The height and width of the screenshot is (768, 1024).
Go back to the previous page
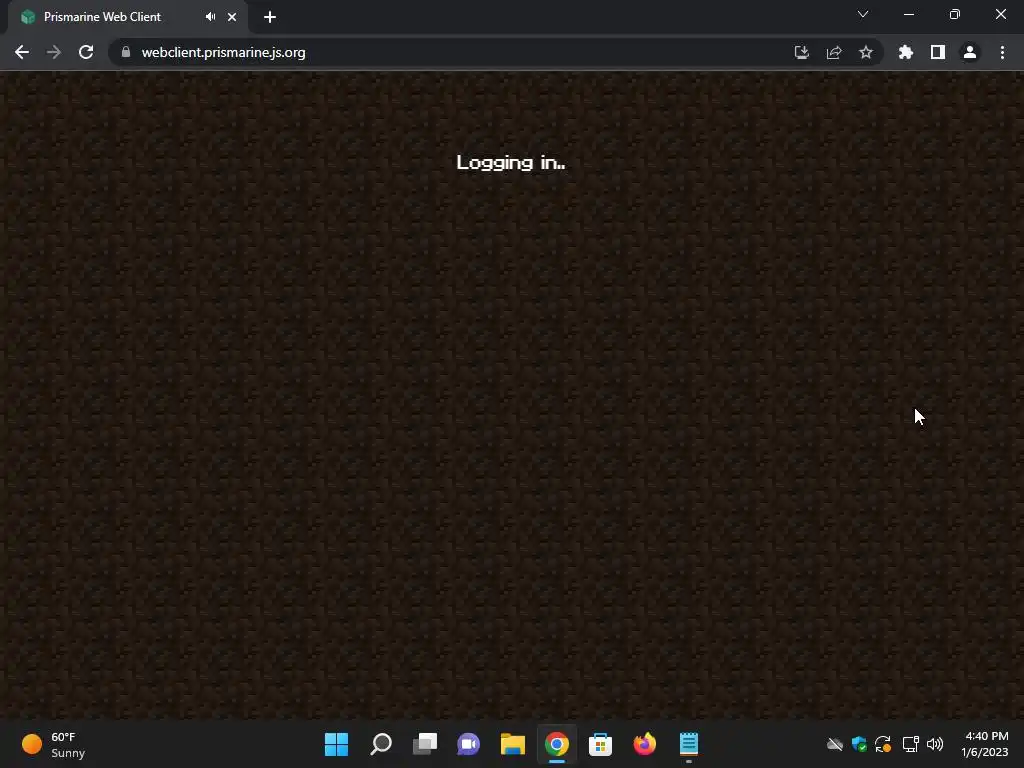(x=22, y=52)
